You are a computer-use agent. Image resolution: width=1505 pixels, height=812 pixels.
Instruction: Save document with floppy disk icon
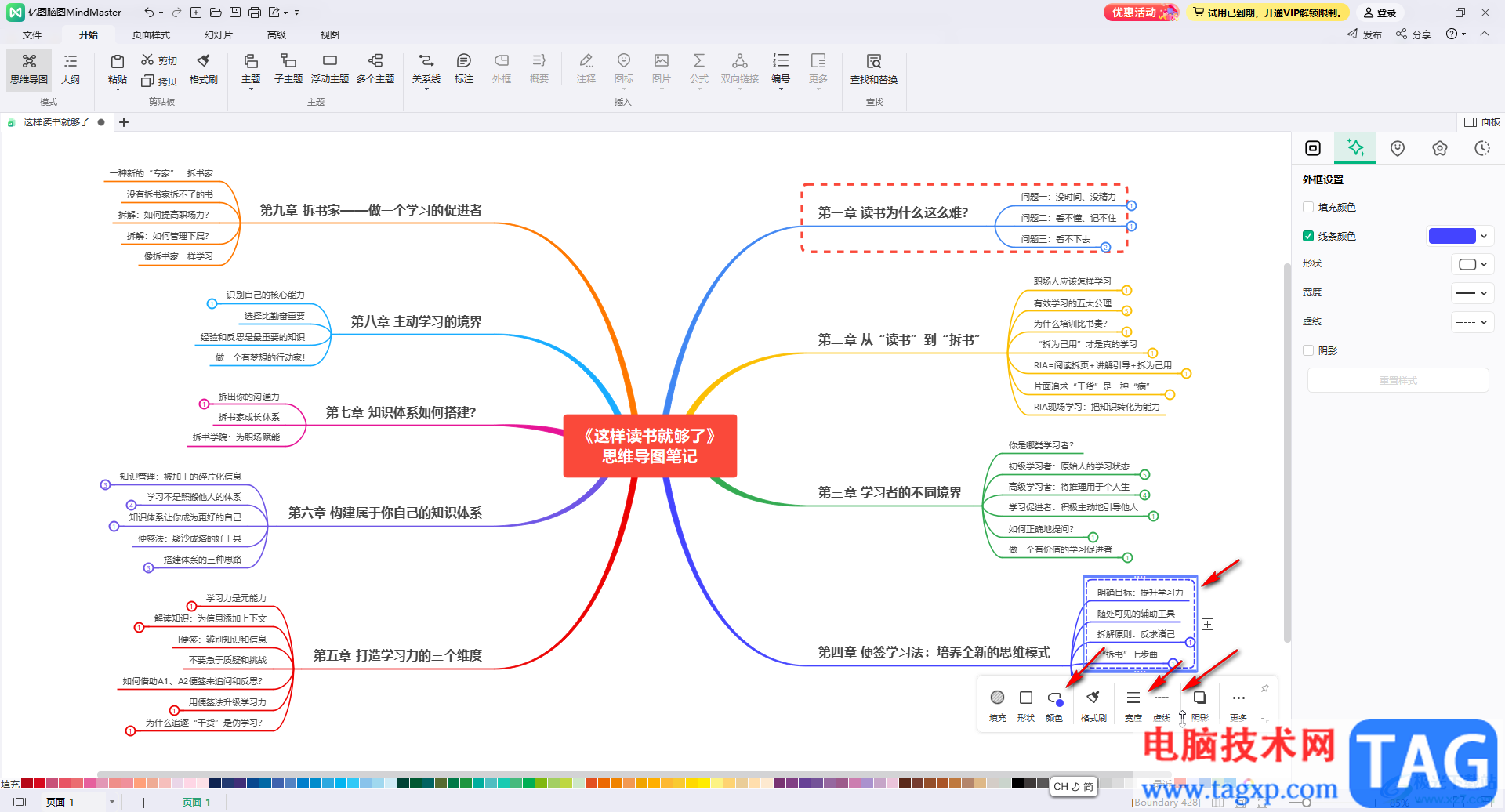(235, 13)
